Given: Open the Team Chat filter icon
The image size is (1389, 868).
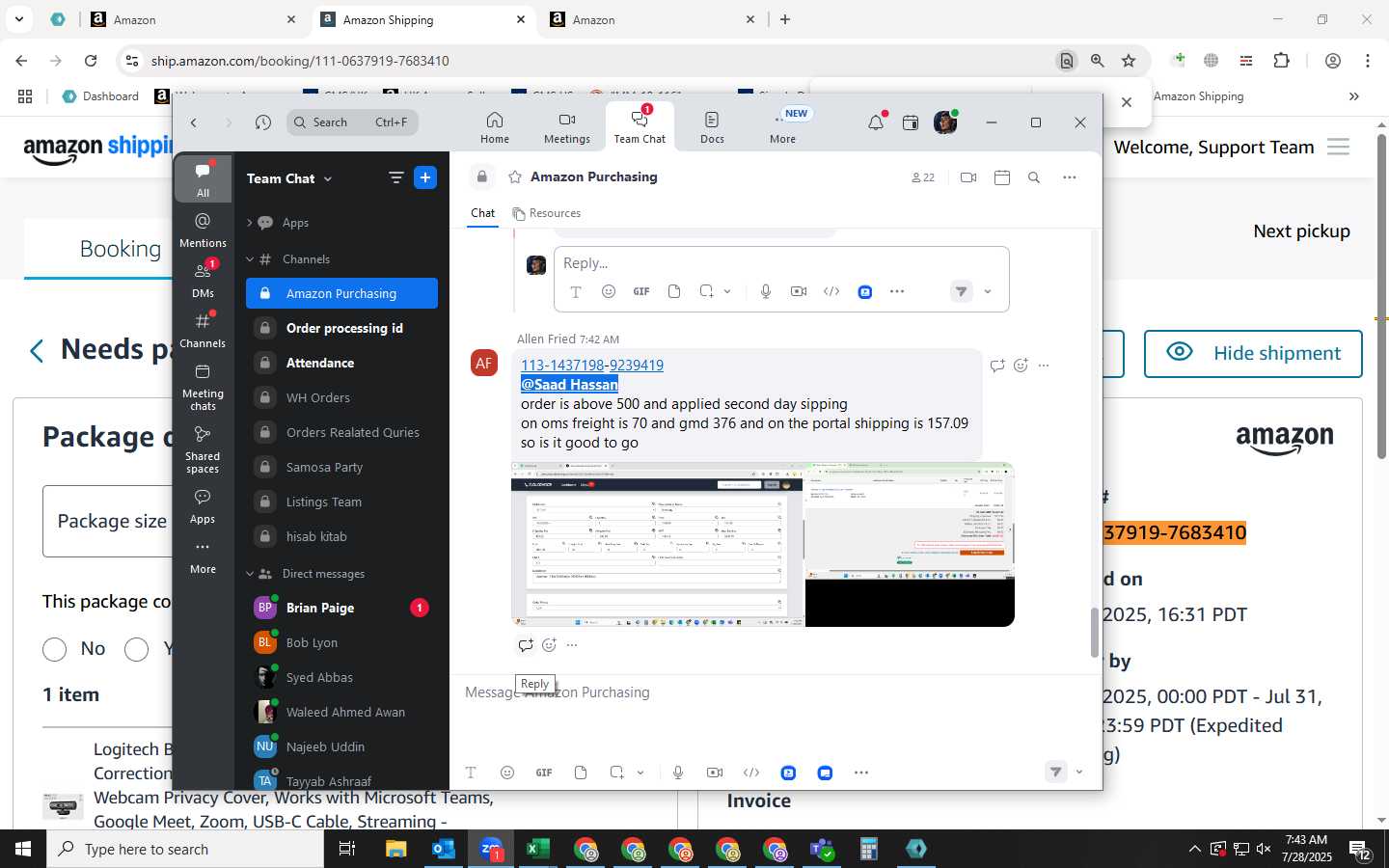Looking at the screenshot, I should [395, 177].
